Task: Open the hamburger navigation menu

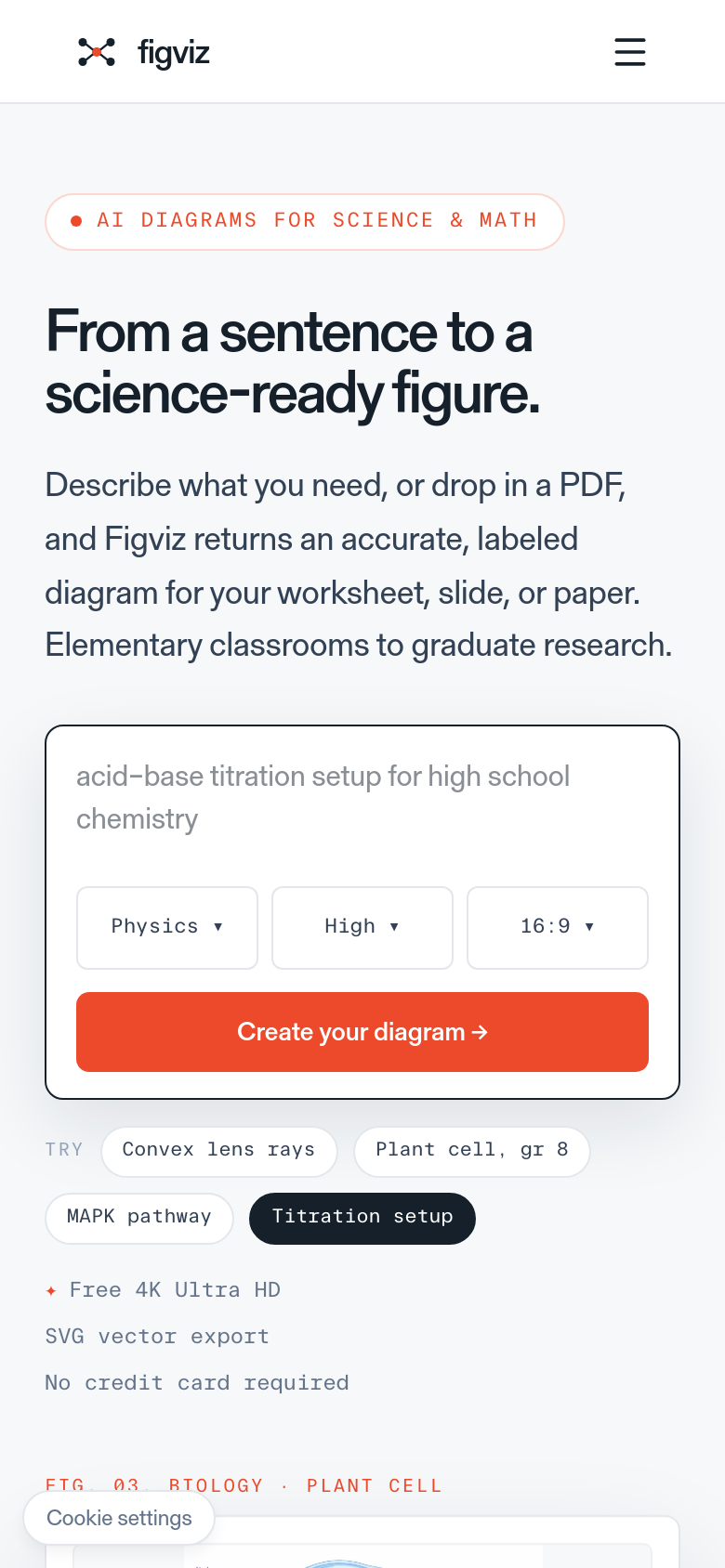Action: 629,52
